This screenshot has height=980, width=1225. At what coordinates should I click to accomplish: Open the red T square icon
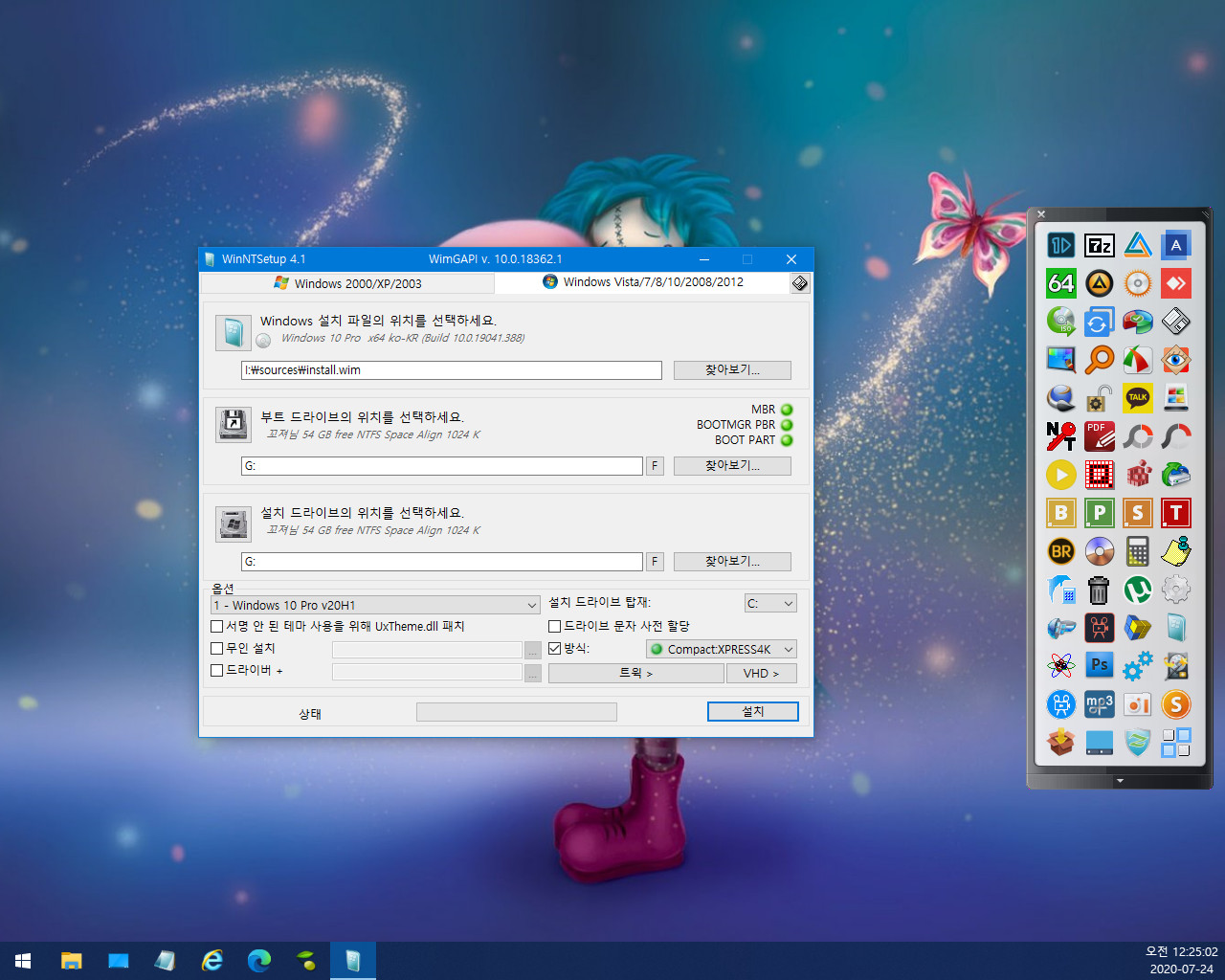tap(1176, 513)
